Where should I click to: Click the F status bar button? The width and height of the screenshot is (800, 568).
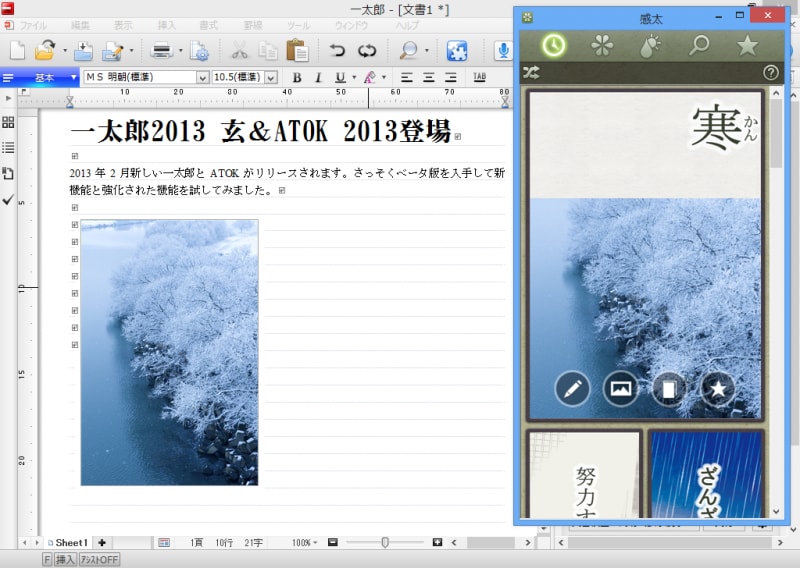[47, 560]
